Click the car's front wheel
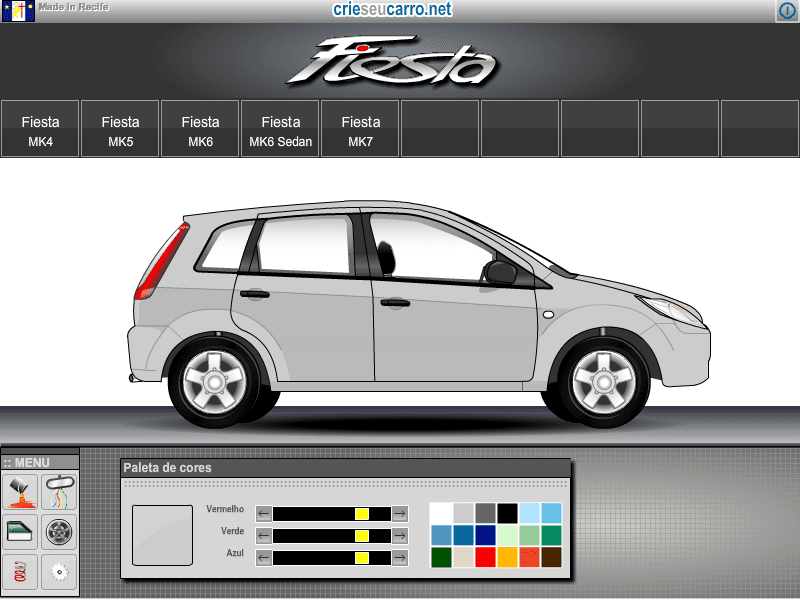Image resolution: width=800 pixels, height=608 pixels. point(604,382)
